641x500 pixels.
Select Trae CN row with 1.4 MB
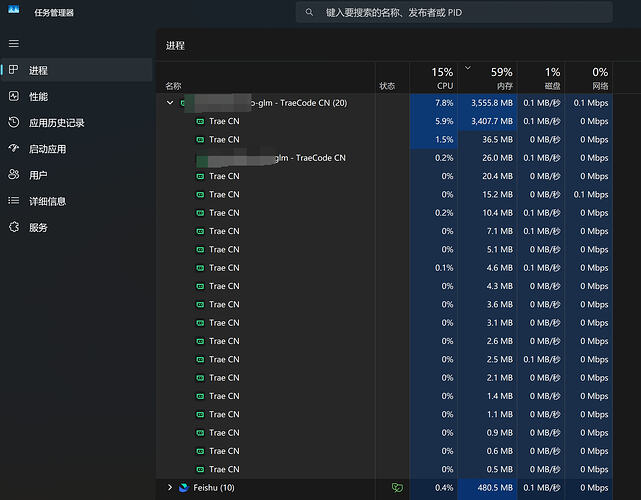pos(384,396)
